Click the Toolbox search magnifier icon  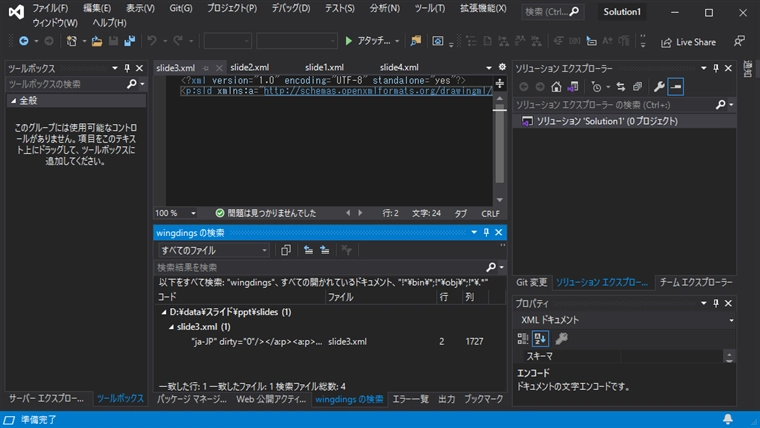[131, 84]
